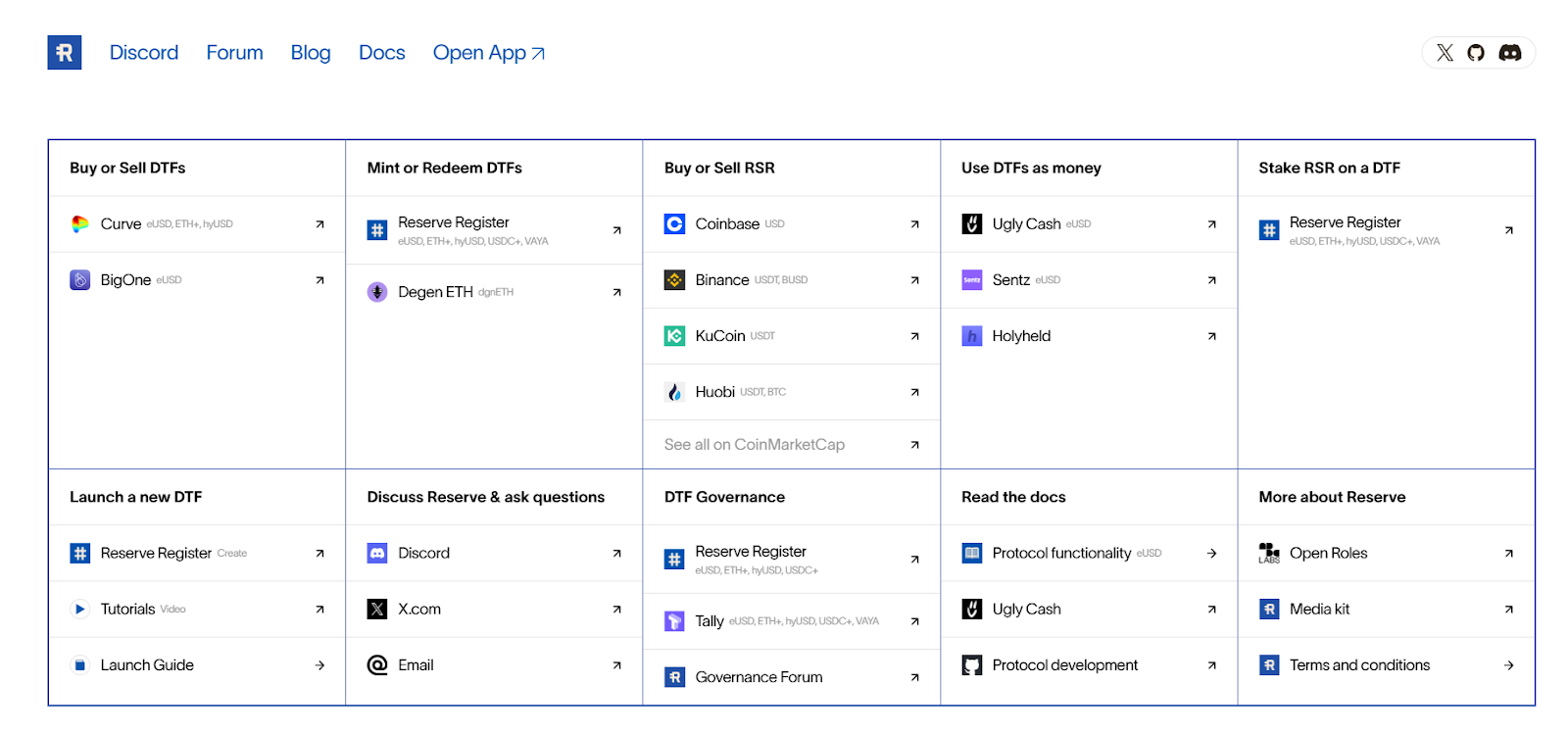The image size is (1568, 734).
Task: Click the KuCoin logo icon
Action: [675, 336]
